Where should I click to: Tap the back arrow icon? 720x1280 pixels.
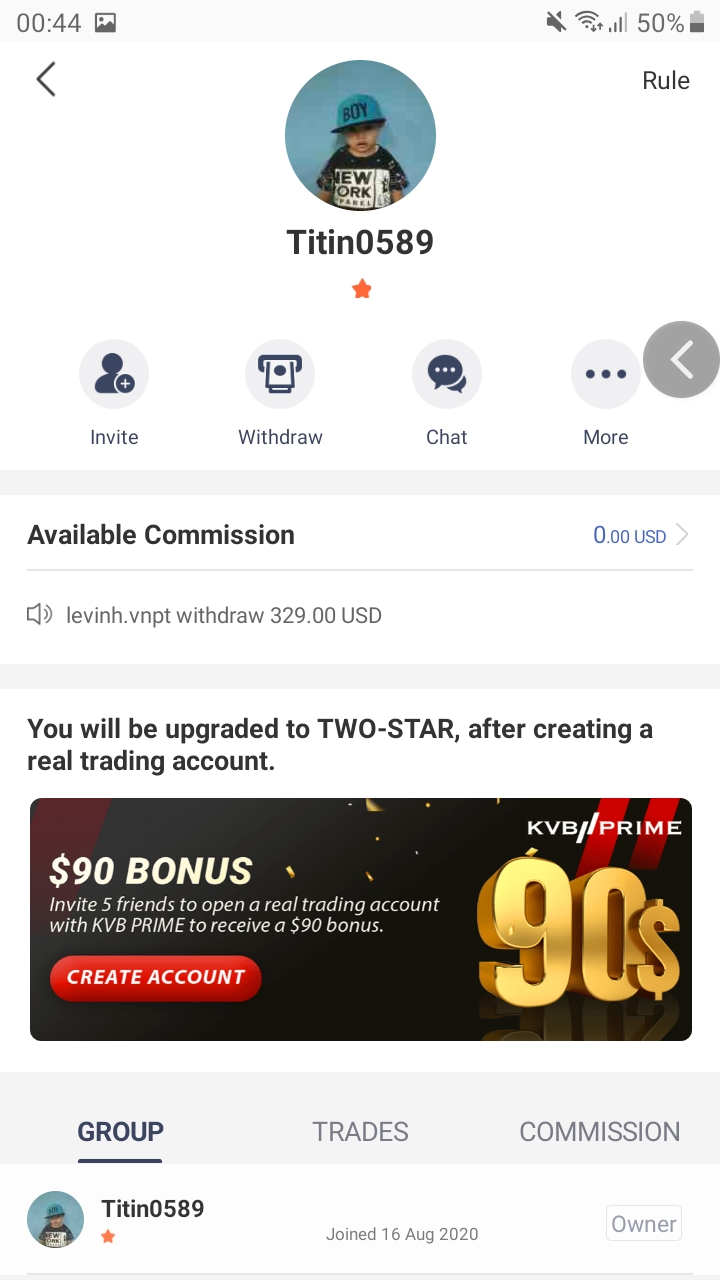pos(46,80)
